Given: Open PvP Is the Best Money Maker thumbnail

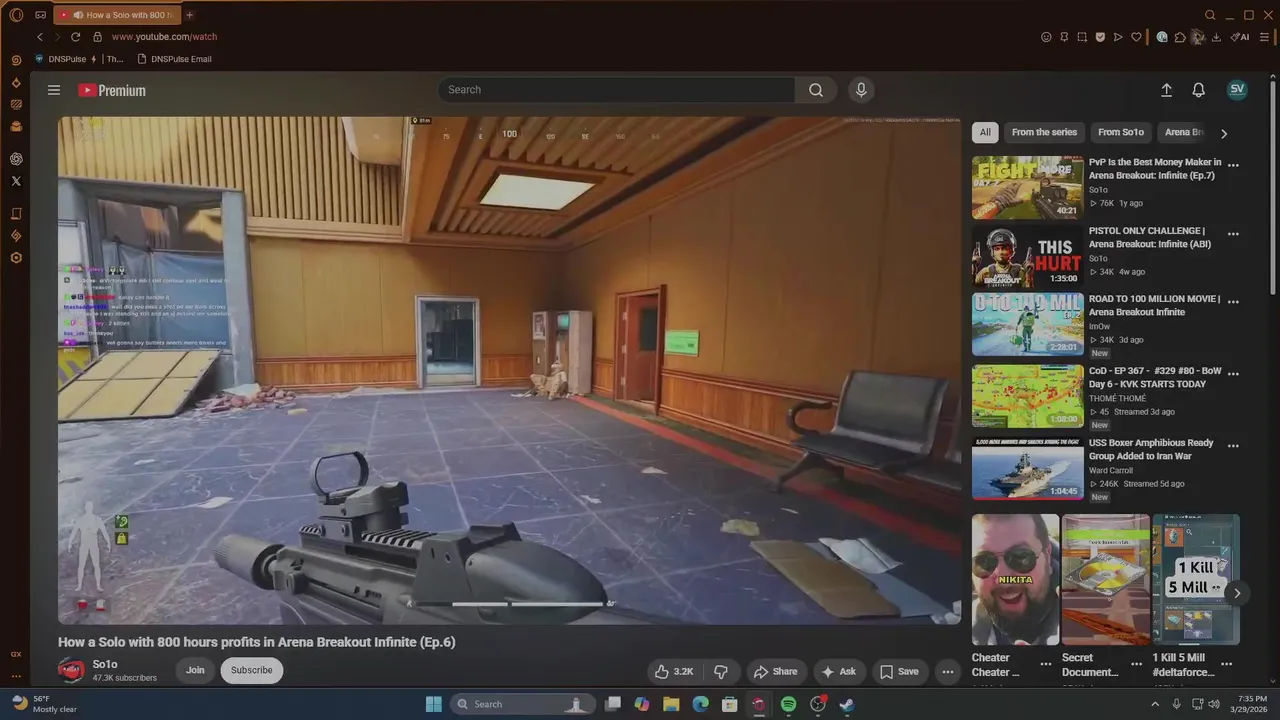Looking at the screenshot, I should coord(1027,187).
